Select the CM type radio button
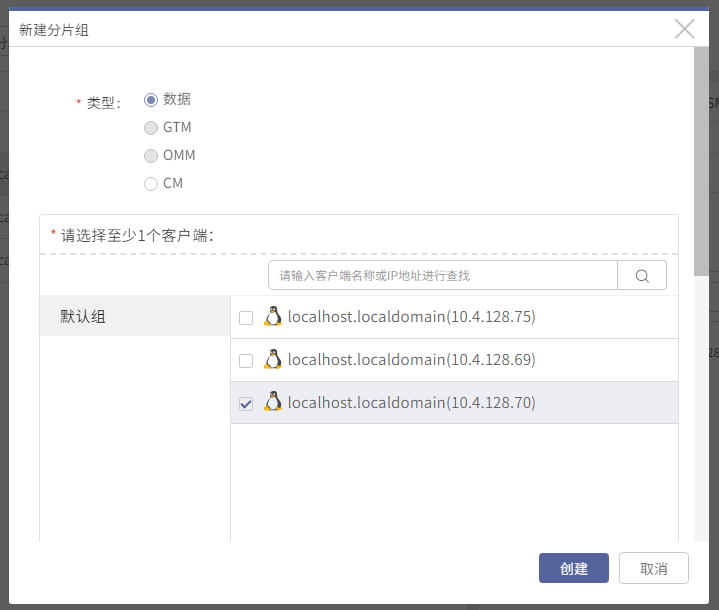The width and height of the screenshot is (719, 610). pos(151,184)
